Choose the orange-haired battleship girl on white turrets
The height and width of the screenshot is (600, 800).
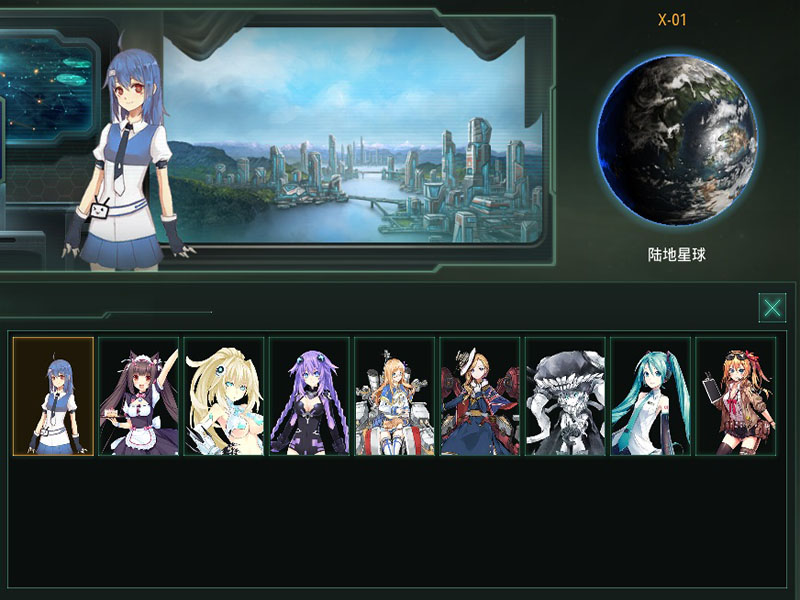[394, 396]
